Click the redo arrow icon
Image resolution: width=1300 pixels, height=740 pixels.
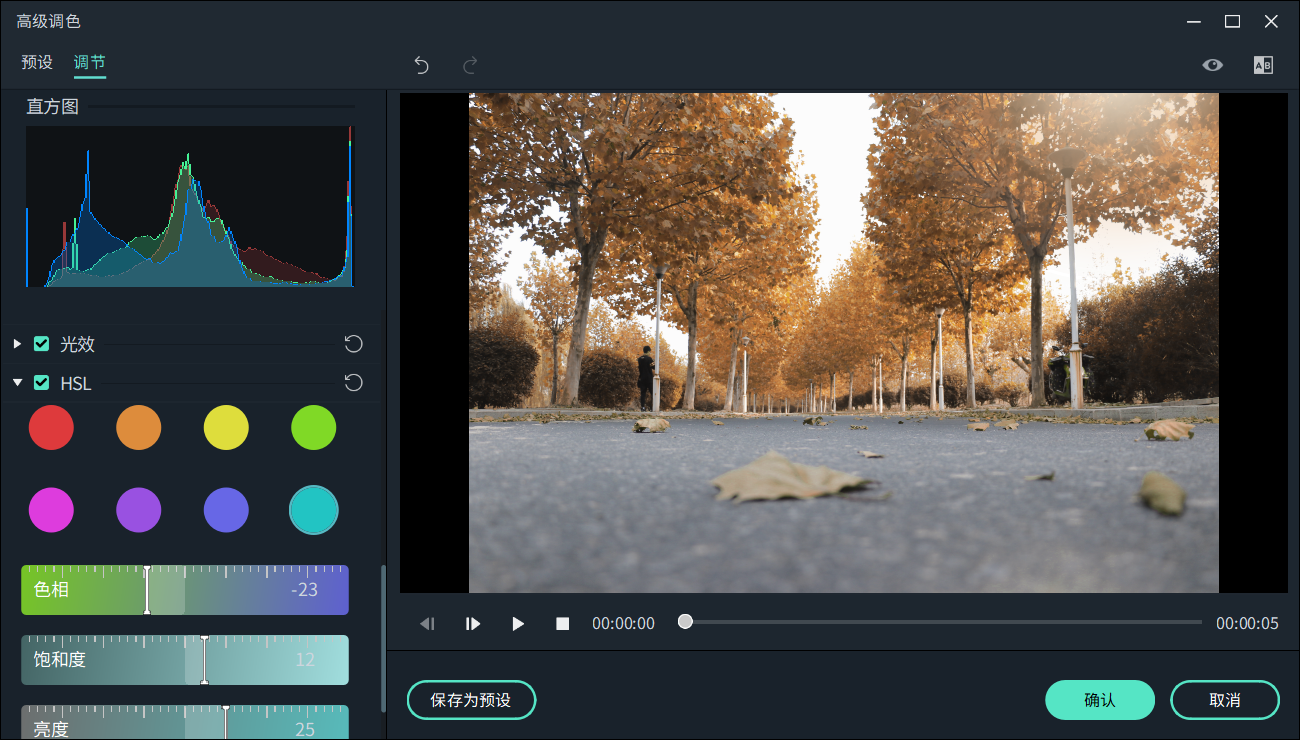point(469,65)
